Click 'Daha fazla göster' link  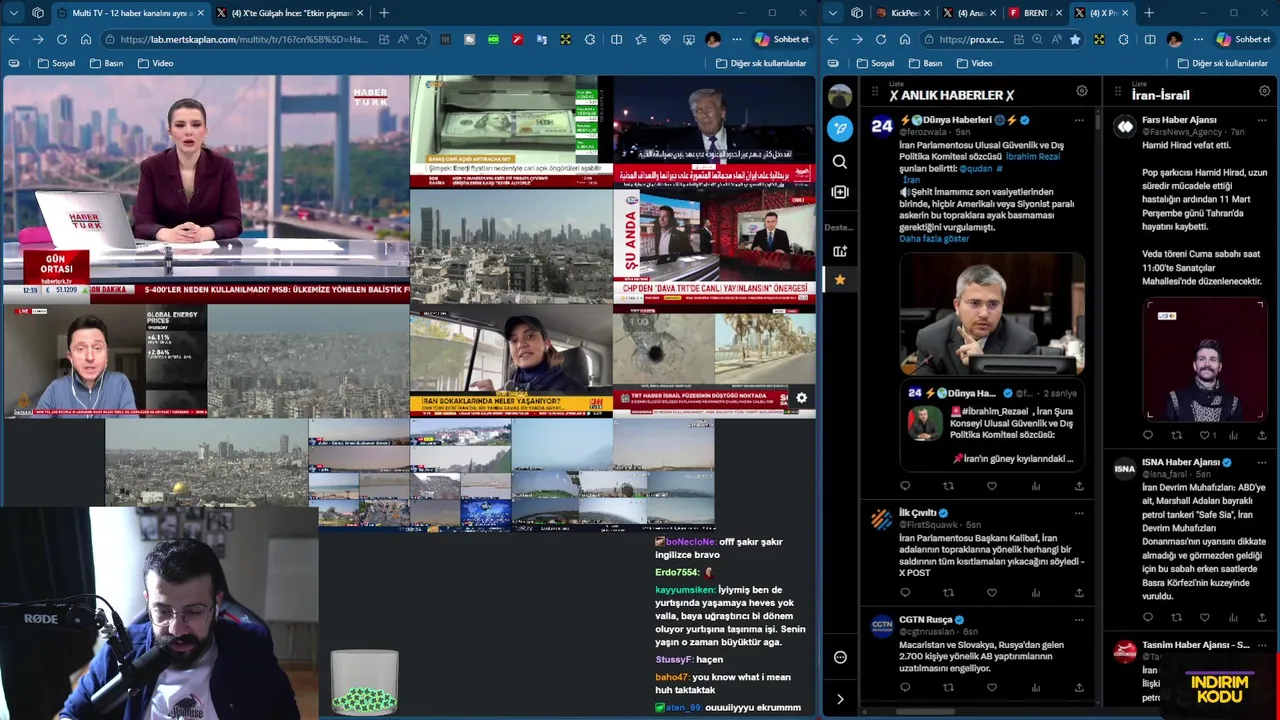point(934,239)
